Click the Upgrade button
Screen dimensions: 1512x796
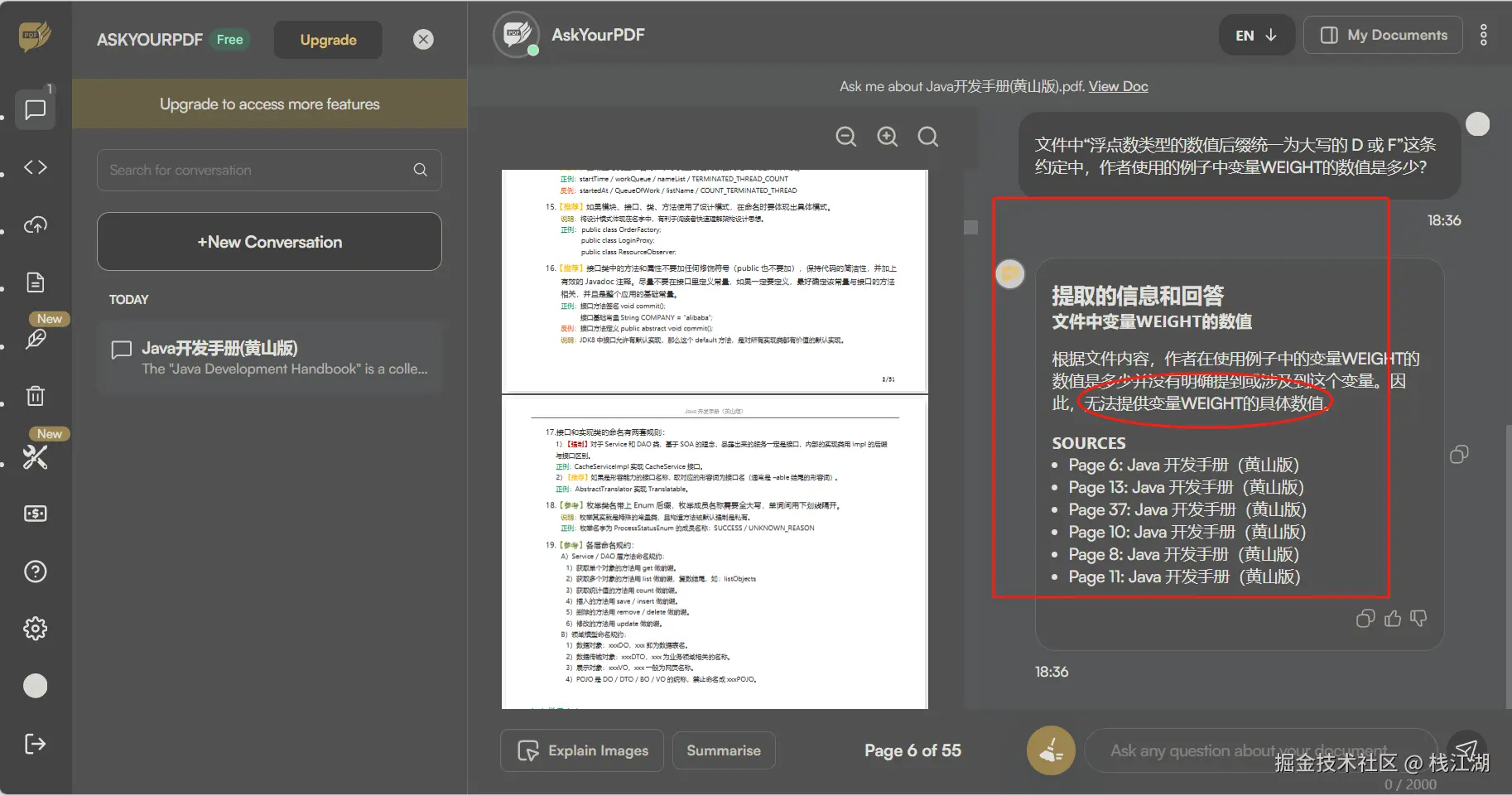pos(328,40)
